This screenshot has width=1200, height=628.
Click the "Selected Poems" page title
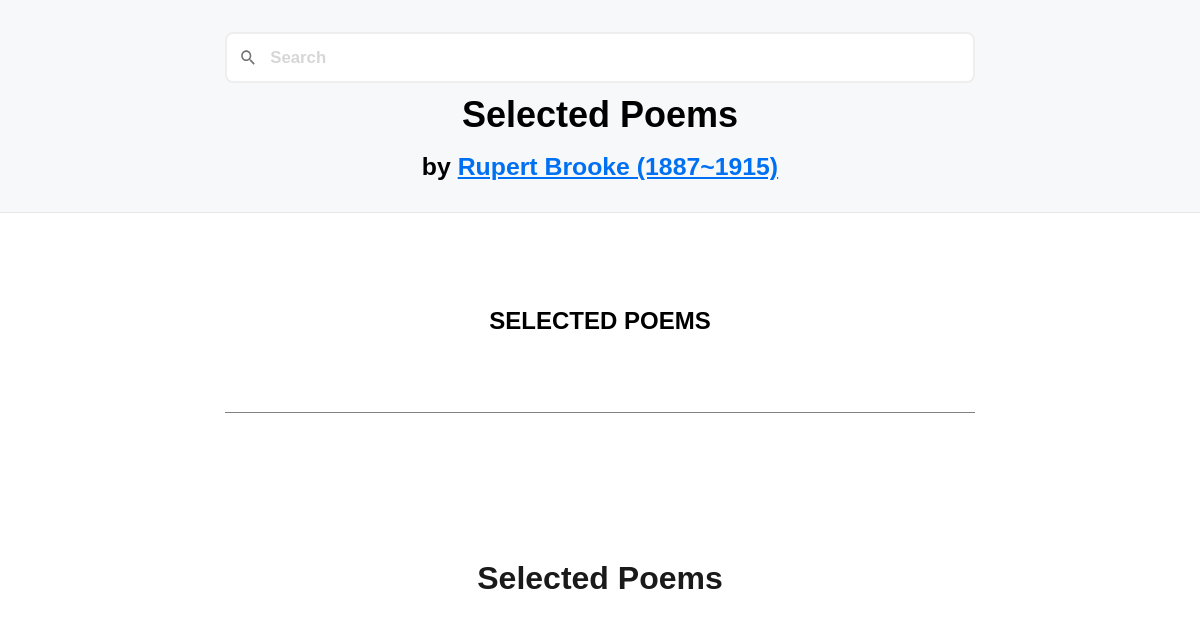click(600, 114)
